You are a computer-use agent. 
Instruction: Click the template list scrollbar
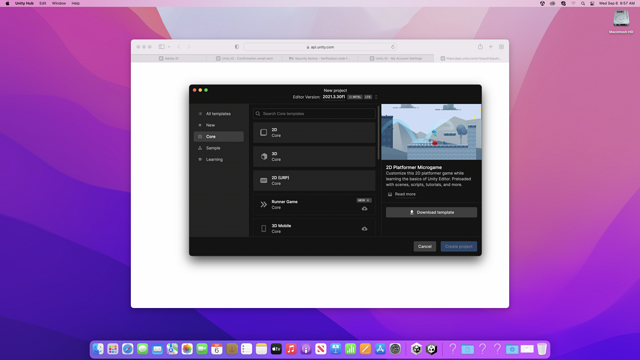click(x=379, y=133)
